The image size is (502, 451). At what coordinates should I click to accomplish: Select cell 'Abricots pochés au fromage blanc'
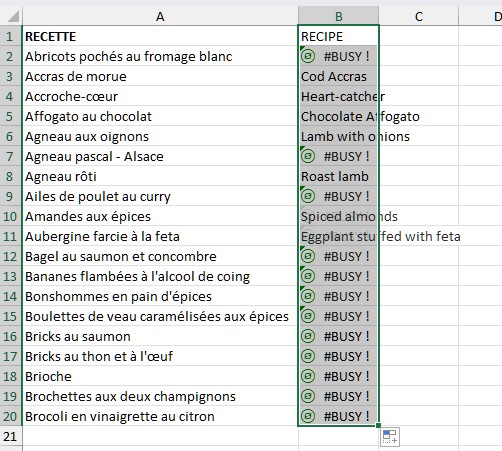160,56
